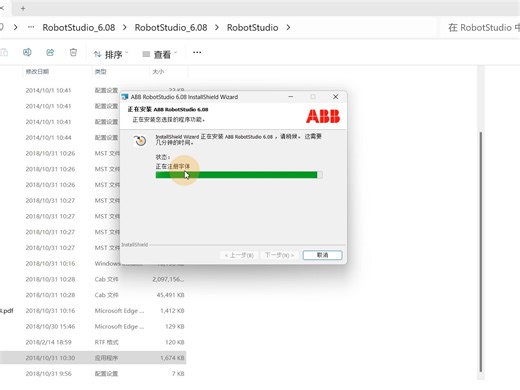Select the date 2018/2/14 18:59
This screenshot has width=520, height=390.
(x=48, y=342)
